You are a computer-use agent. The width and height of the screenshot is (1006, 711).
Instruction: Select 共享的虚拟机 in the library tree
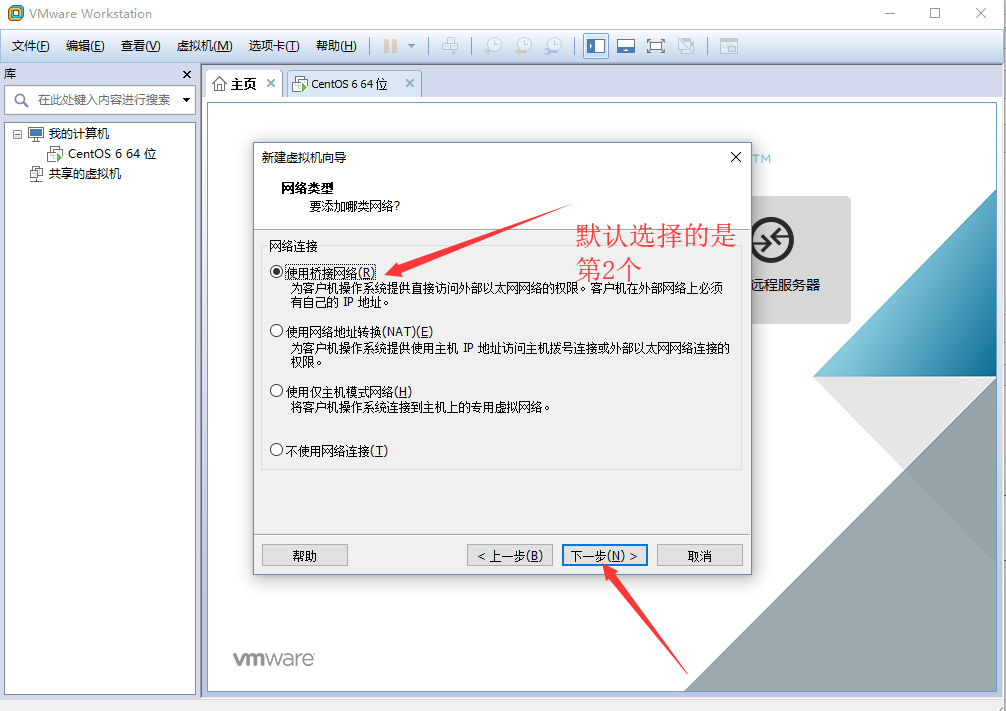coord(85,174)
